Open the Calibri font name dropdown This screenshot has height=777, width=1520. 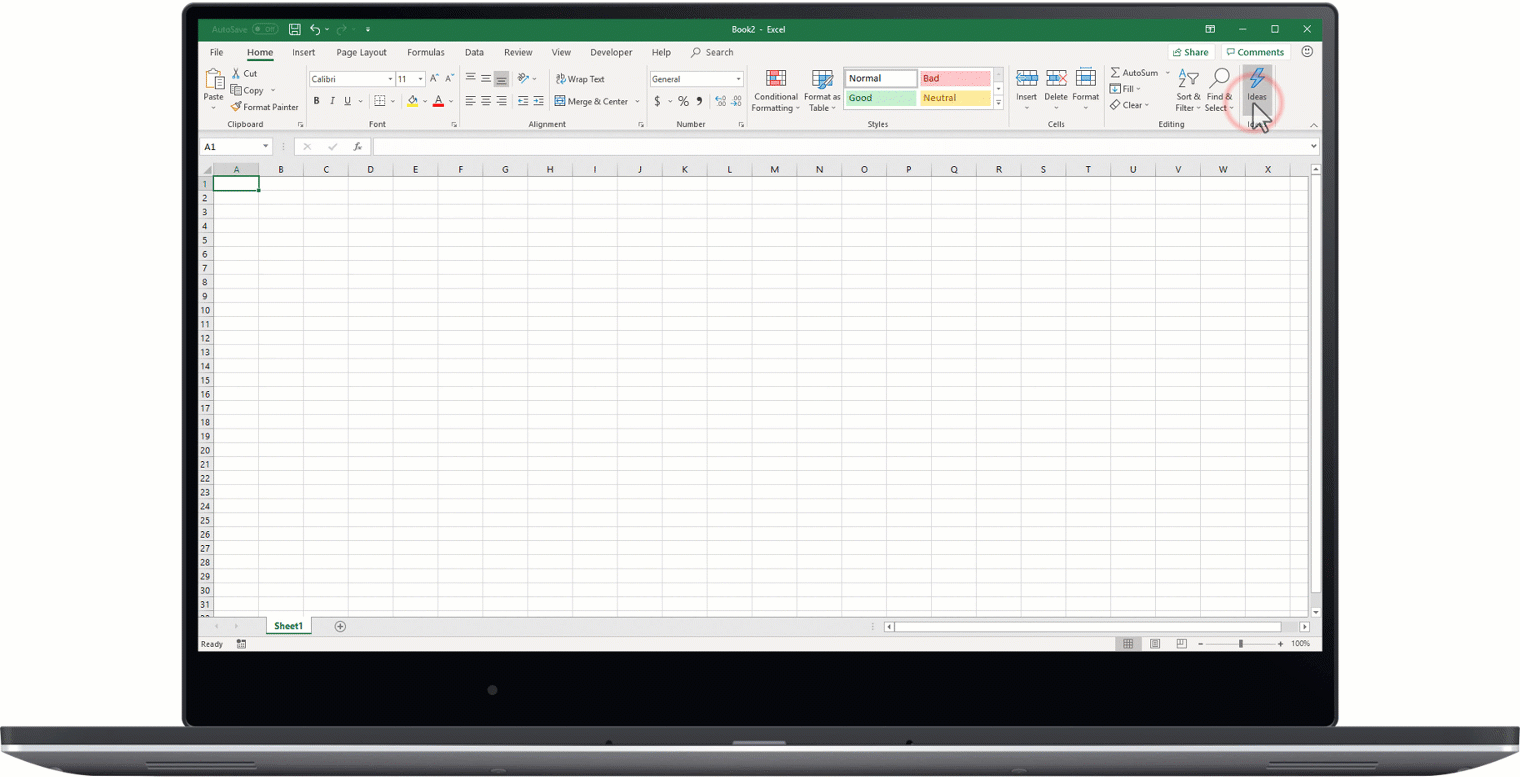(x=390, y=79)
